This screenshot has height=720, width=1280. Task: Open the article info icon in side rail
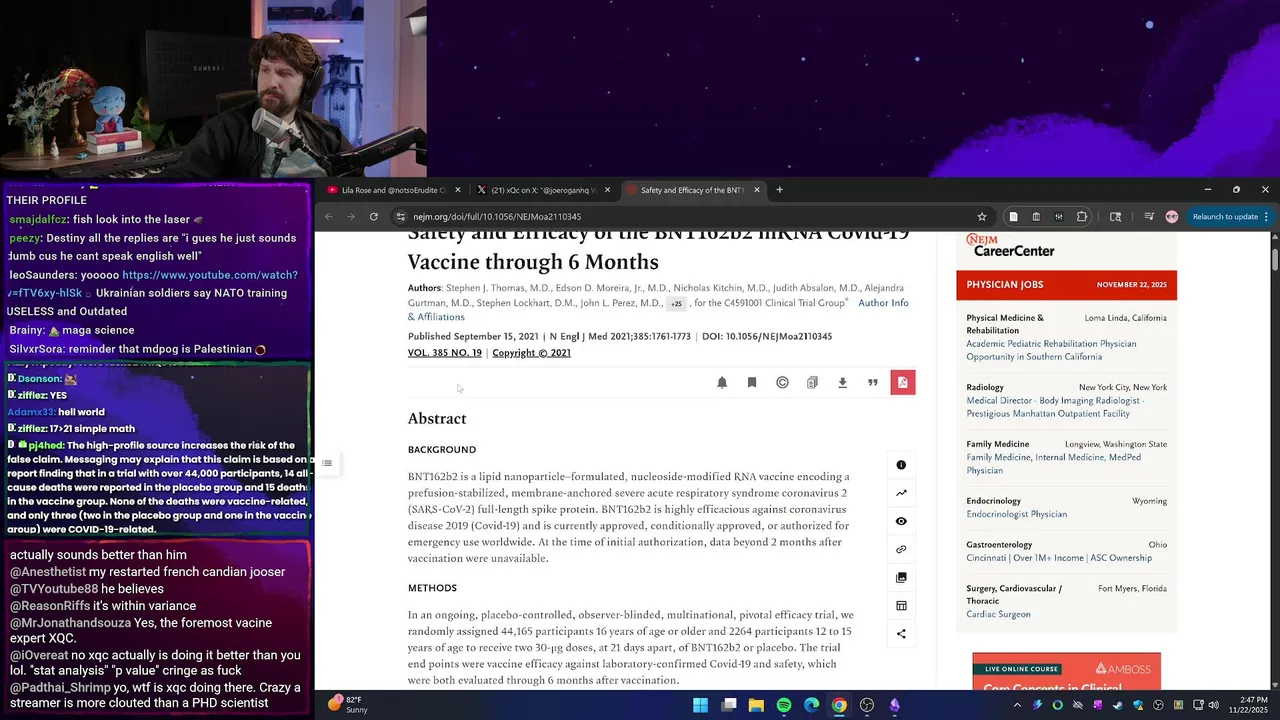point(901,465)
